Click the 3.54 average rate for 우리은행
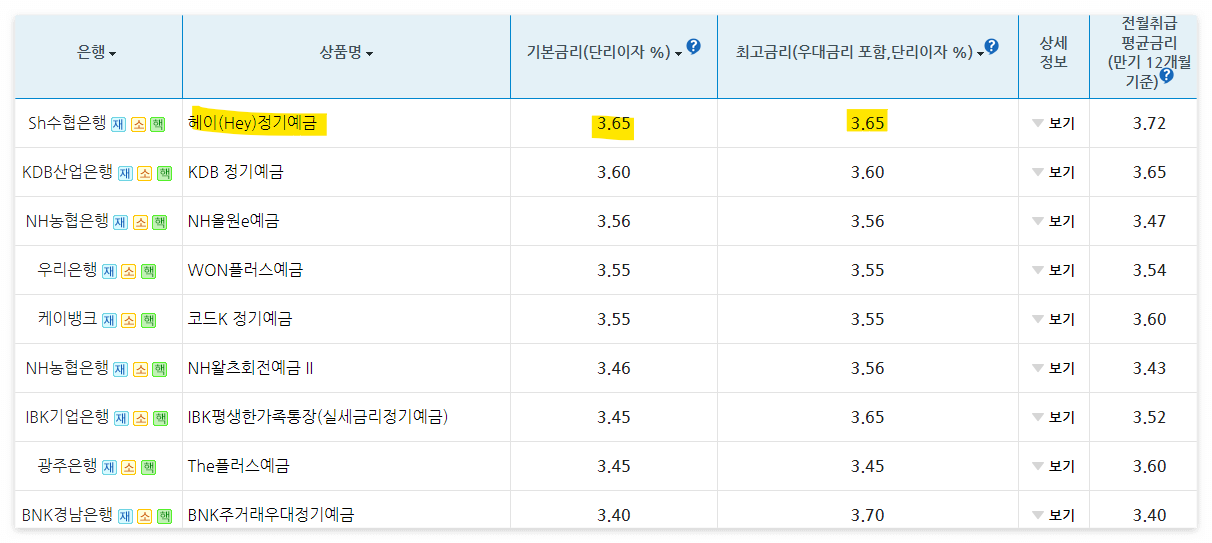The image size is (1212, 543). pos(1150,271)
